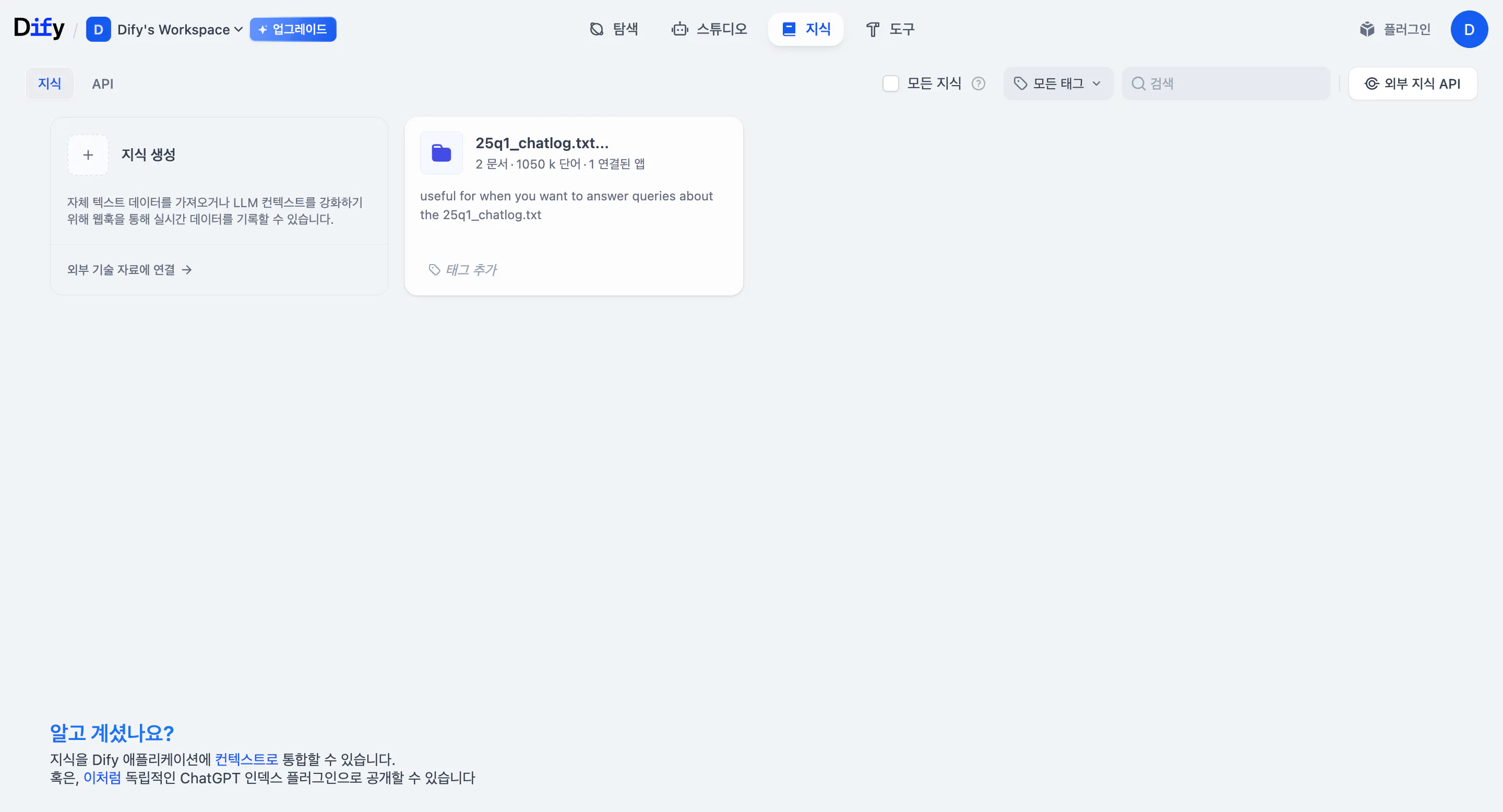This screenshot has width=1503, height=812.
Task: Click the 알고 계셨나요? heading
Action: pyautogui.click(x=112, y=733)
